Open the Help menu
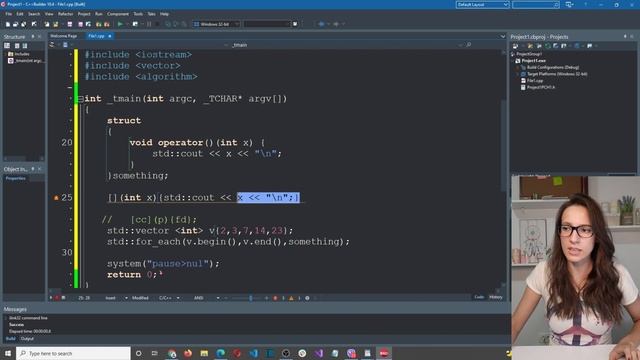Screen dimensions: 640x360 coord(164,14)
